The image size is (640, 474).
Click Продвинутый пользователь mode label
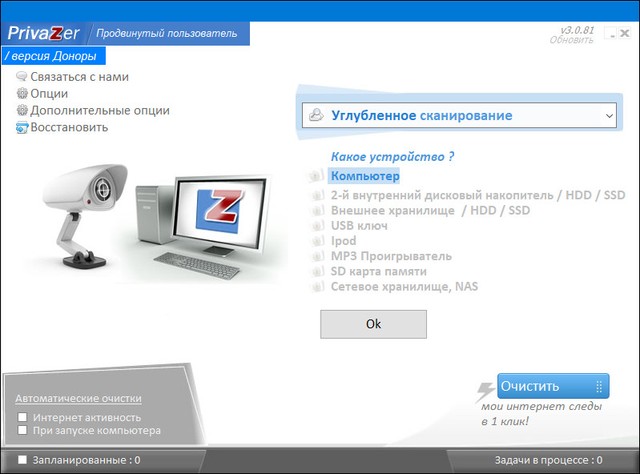click(167, 33)
